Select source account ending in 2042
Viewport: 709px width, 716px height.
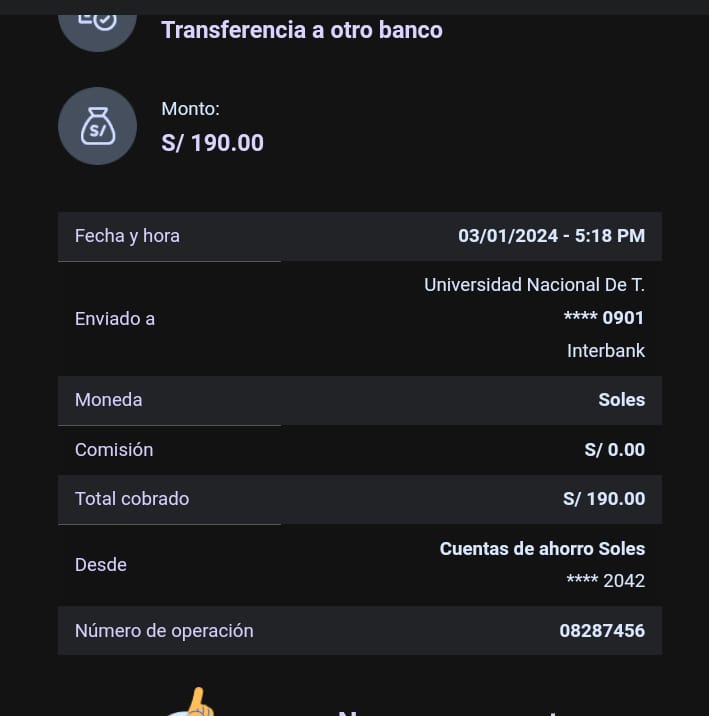pos(605,581)
